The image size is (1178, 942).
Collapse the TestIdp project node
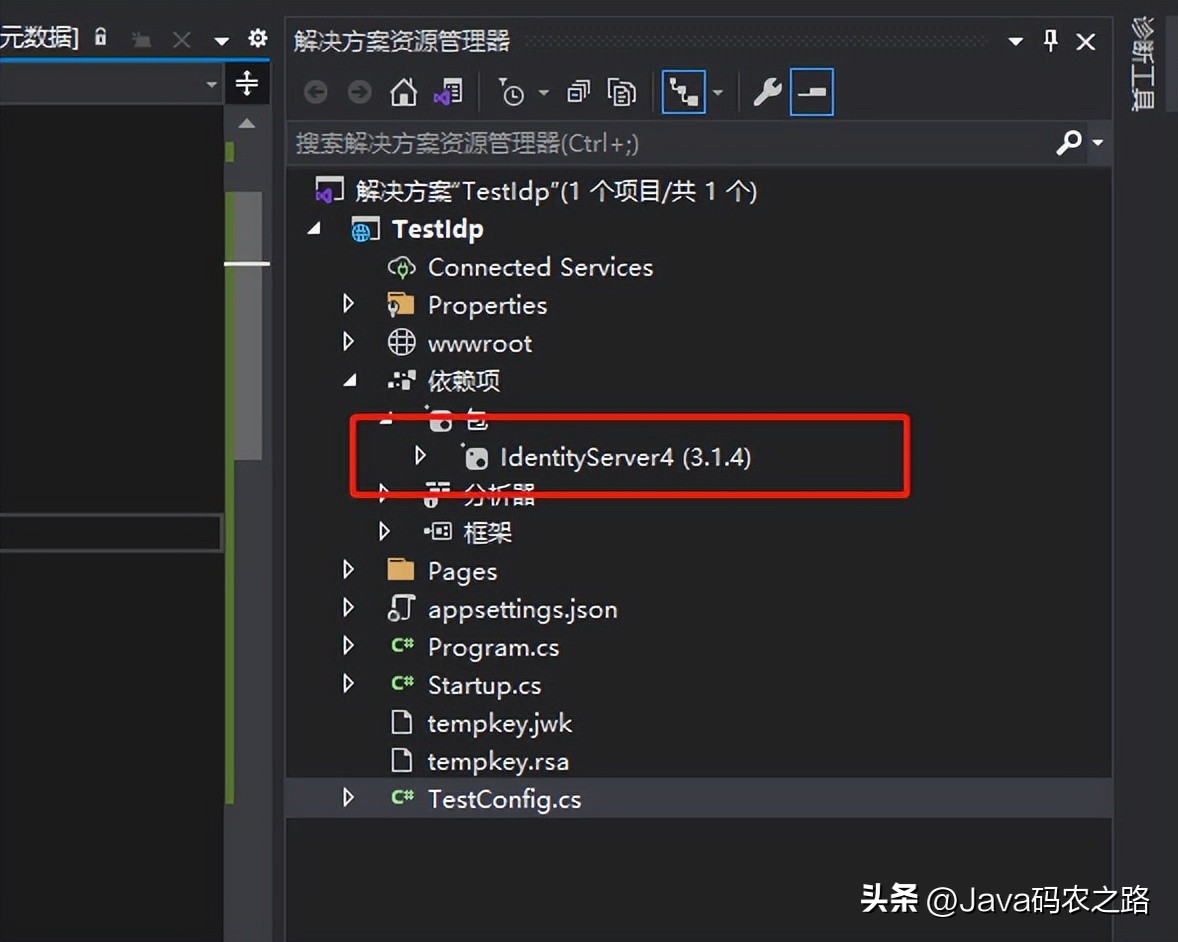[313, 228]
